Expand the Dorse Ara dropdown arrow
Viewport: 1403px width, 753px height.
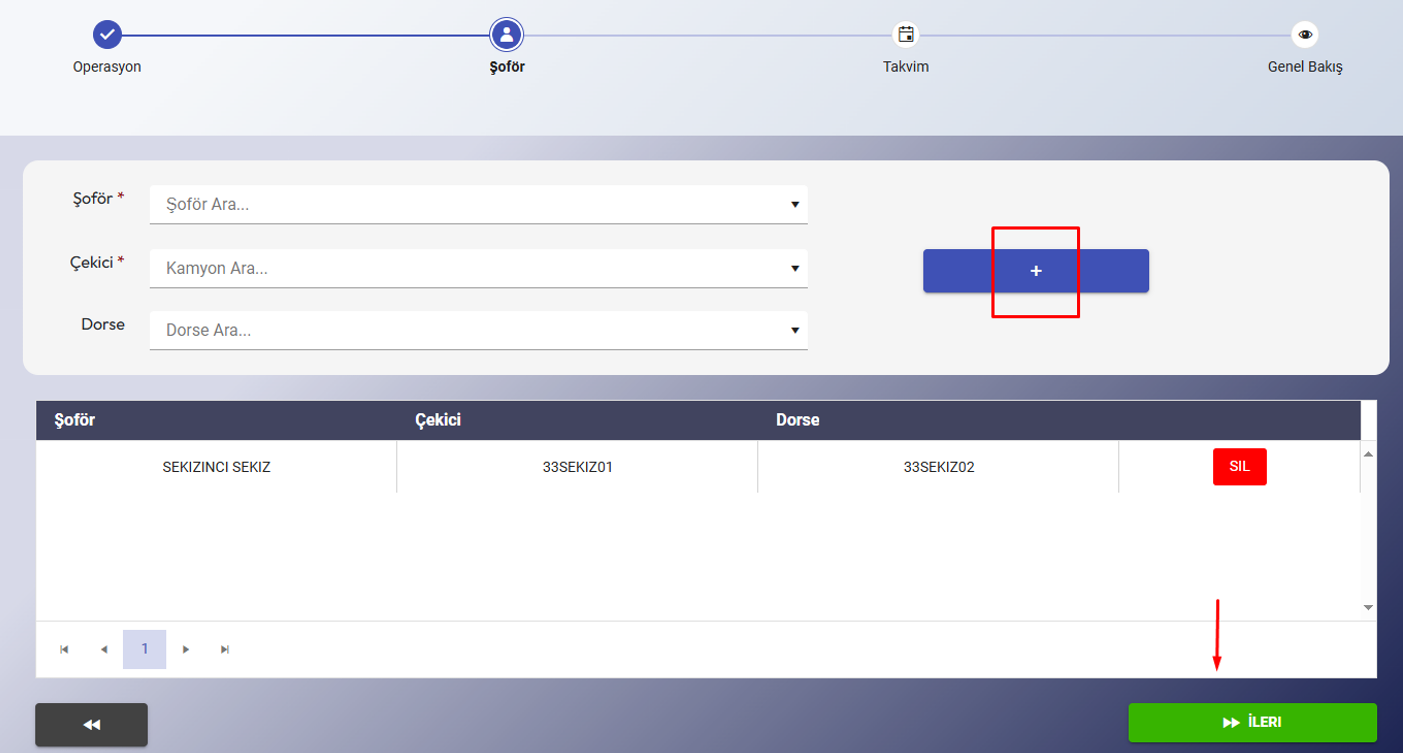click(794, 331)
